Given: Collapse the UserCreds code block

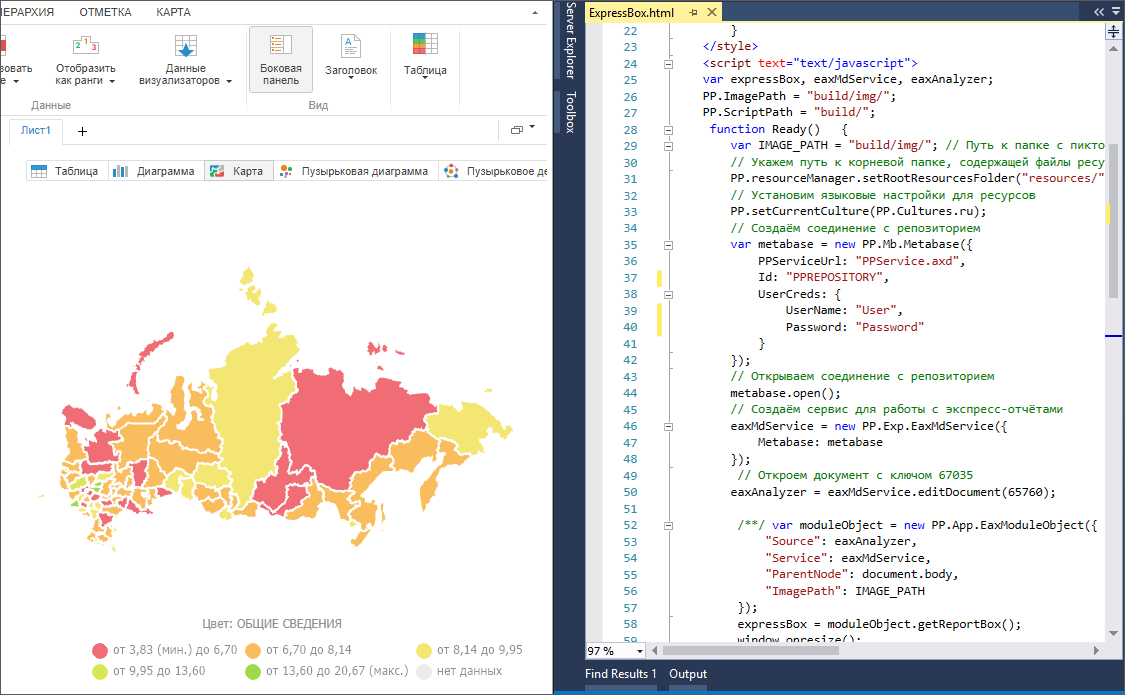Looking at the screenshot, I should (668, 294).
